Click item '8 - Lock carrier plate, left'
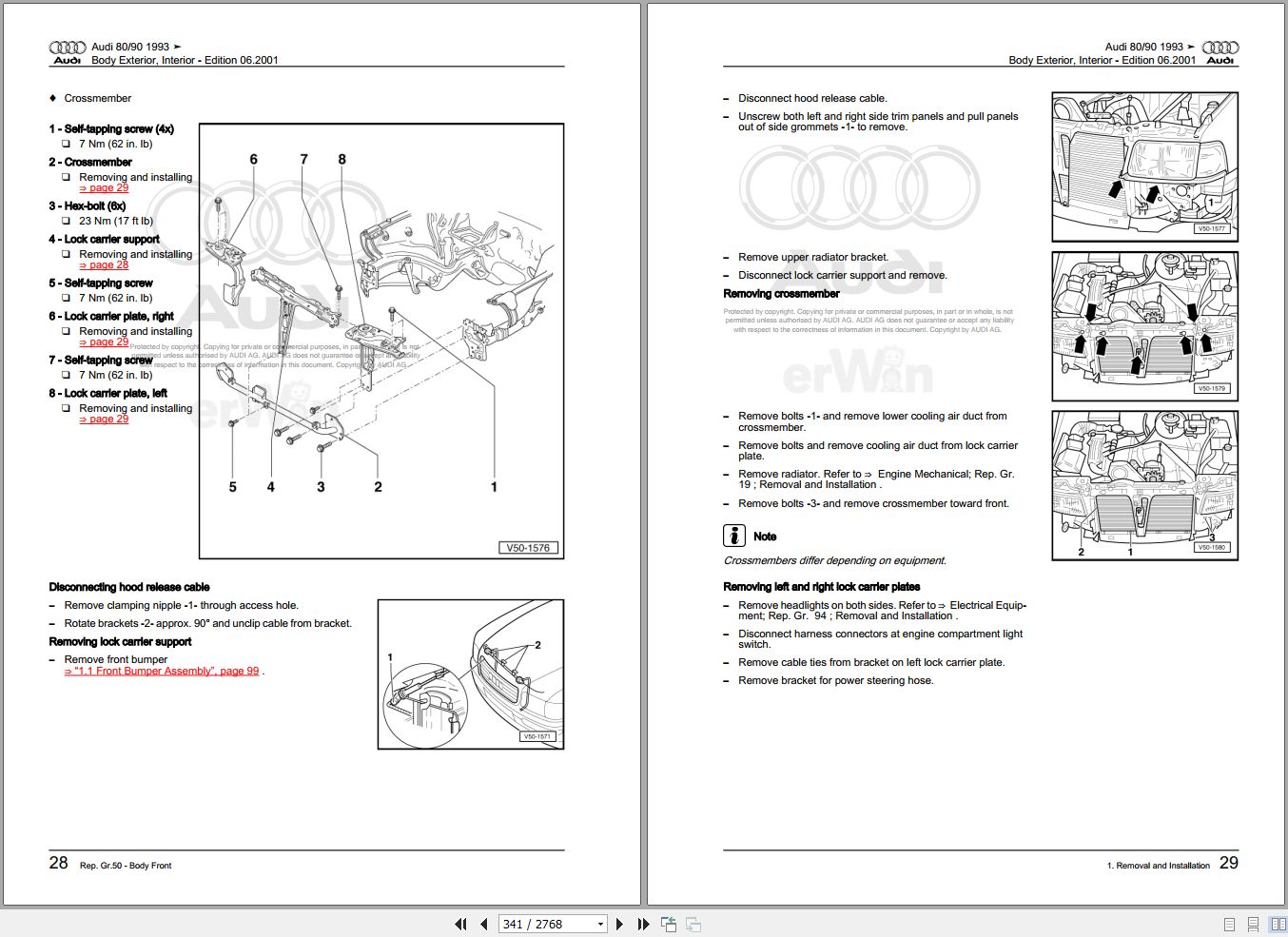The height and width of the screenshot is (937, 1288). [x=108, y=394]
